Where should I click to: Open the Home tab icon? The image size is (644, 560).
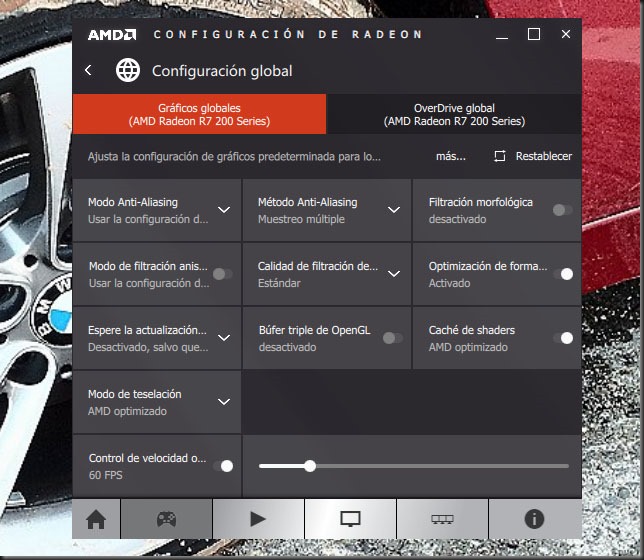point(96,519)
